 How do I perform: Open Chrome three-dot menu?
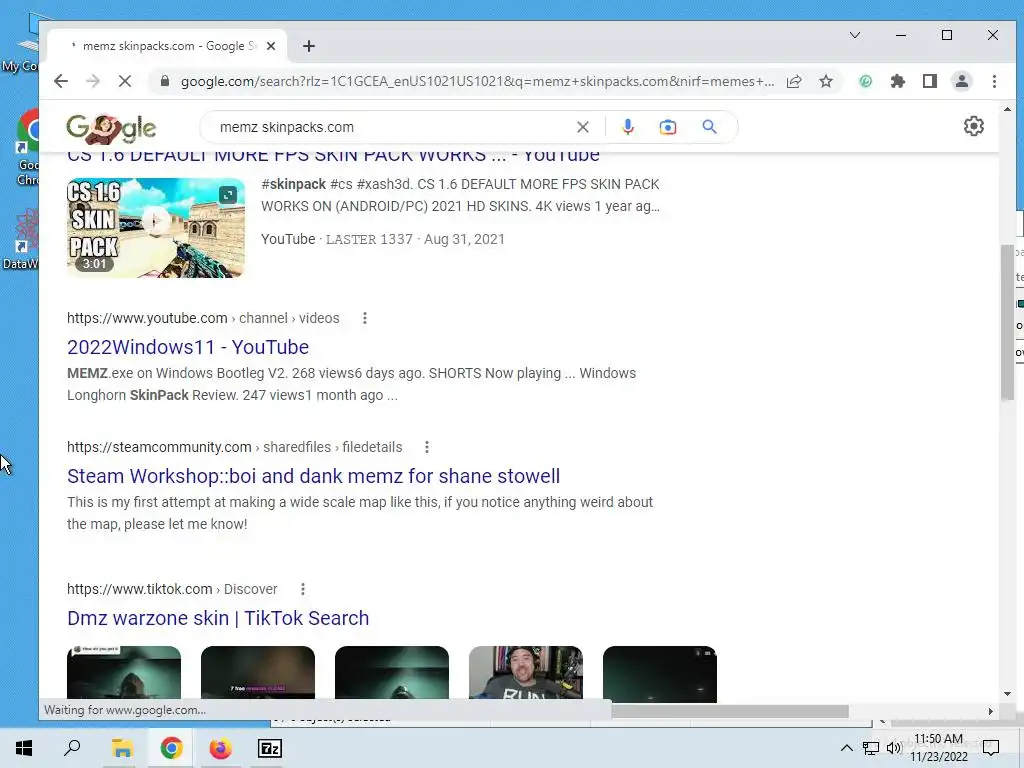tap(994, 81)
